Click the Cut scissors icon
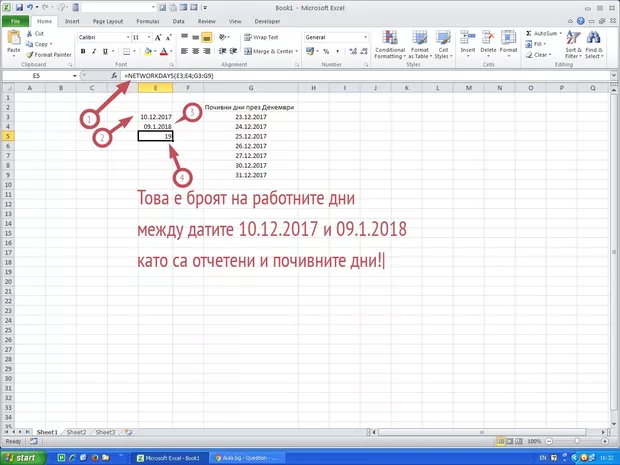 coord(29,34)
